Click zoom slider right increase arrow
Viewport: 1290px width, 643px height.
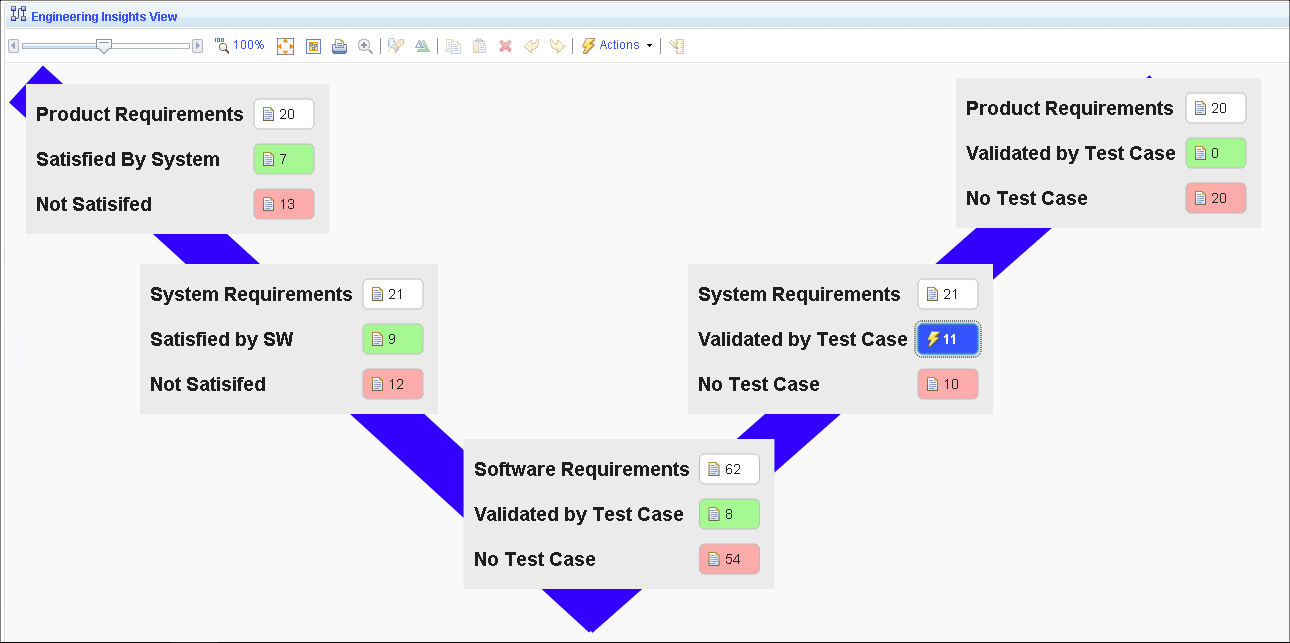click(197, 46)
